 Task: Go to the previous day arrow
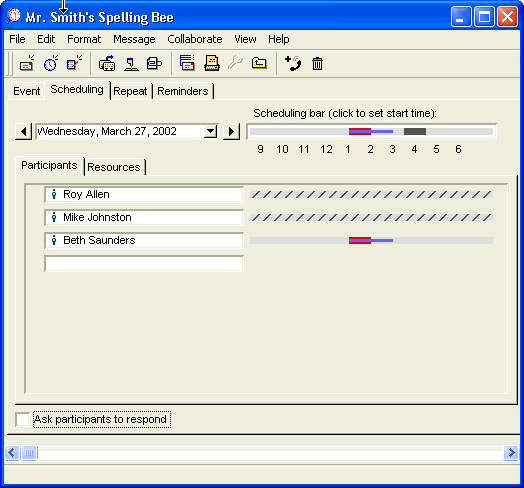click(x=23, y=131)
